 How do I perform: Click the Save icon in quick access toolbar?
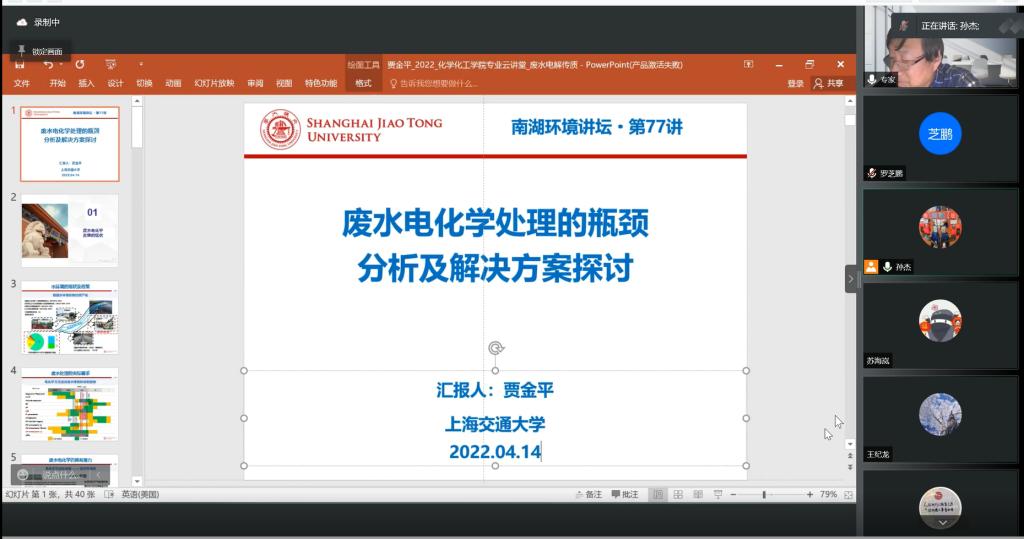(x=19, y=64)
